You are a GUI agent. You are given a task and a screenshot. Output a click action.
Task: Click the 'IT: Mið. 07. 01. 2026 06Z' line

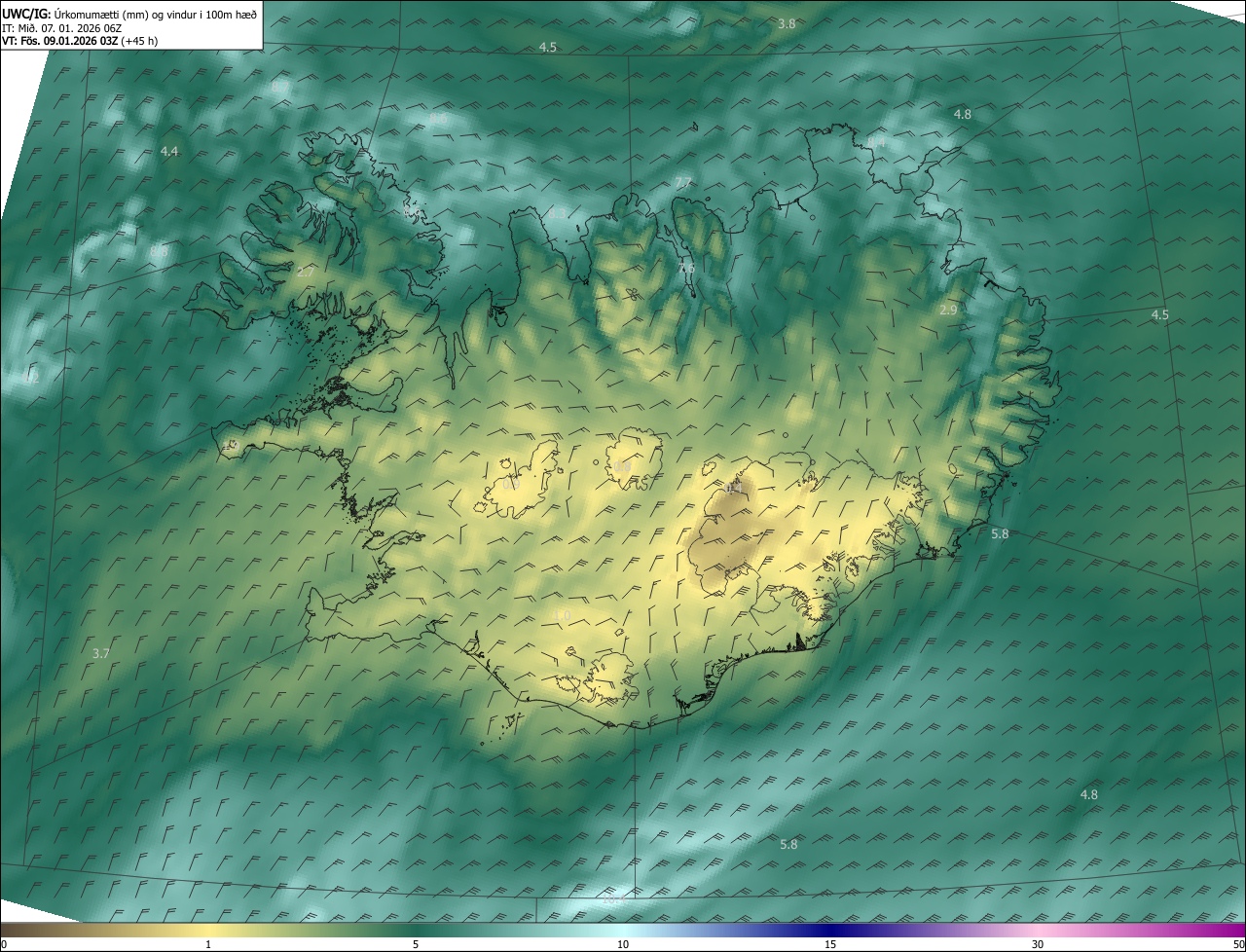click(x=61, y=27)
